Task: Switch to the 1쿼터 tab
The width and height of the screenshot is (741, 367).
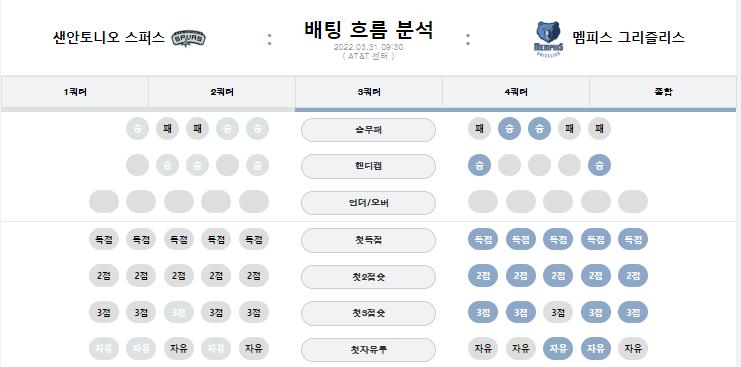Action: click(75, 92)
